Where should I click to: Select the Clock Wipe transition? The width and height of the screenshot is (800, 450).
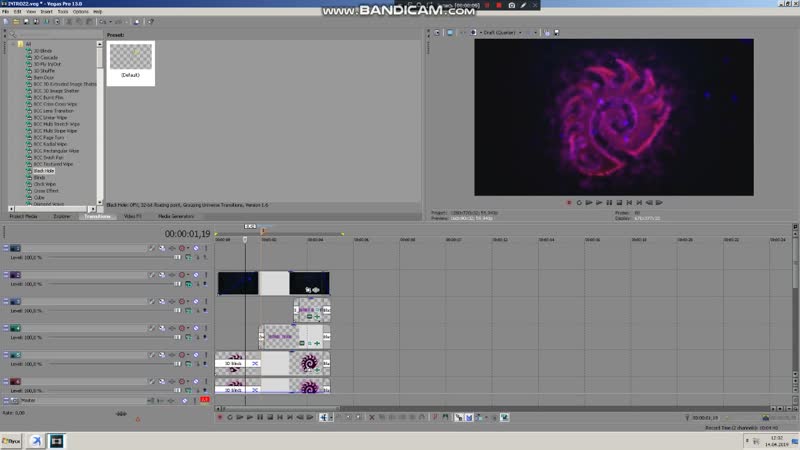45,184
